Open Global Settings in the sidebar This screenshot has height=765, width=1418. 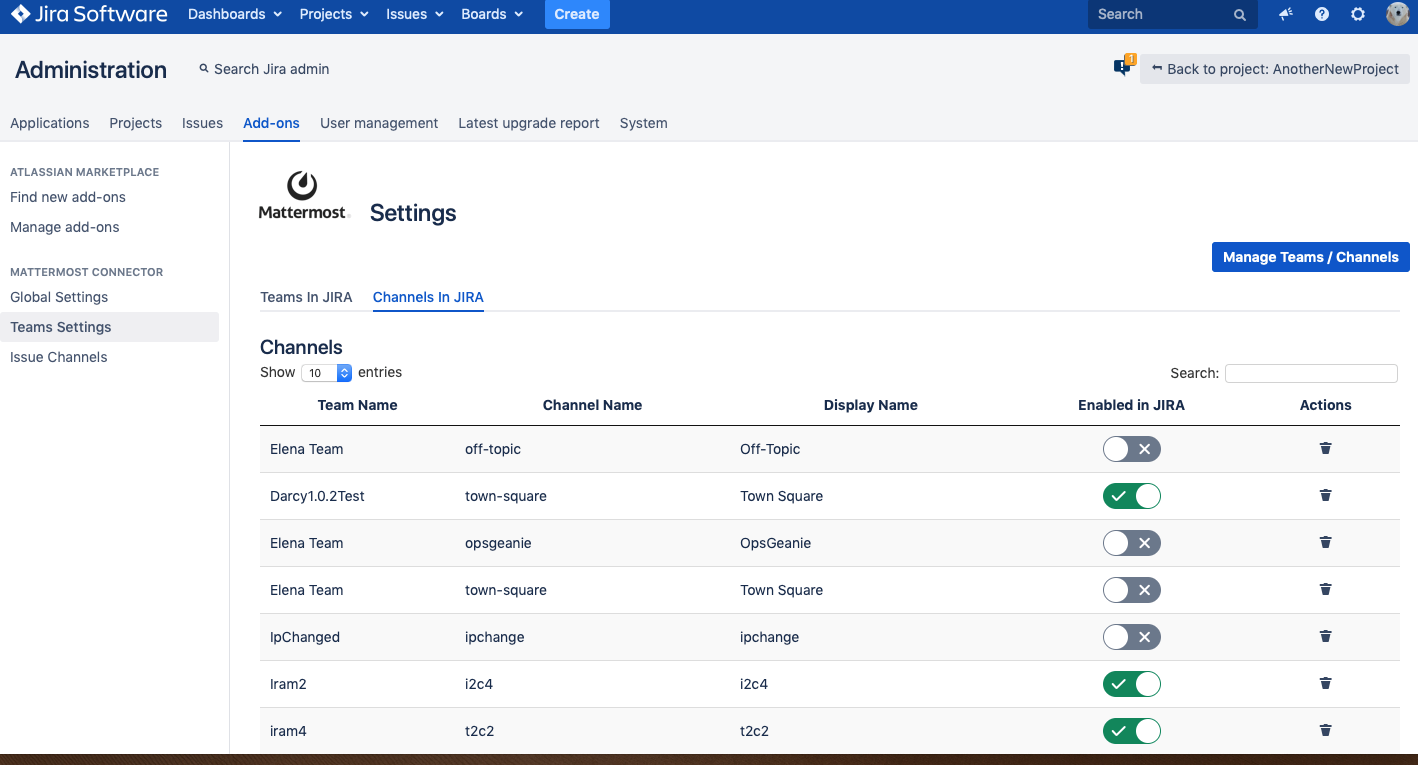[59, 297]
